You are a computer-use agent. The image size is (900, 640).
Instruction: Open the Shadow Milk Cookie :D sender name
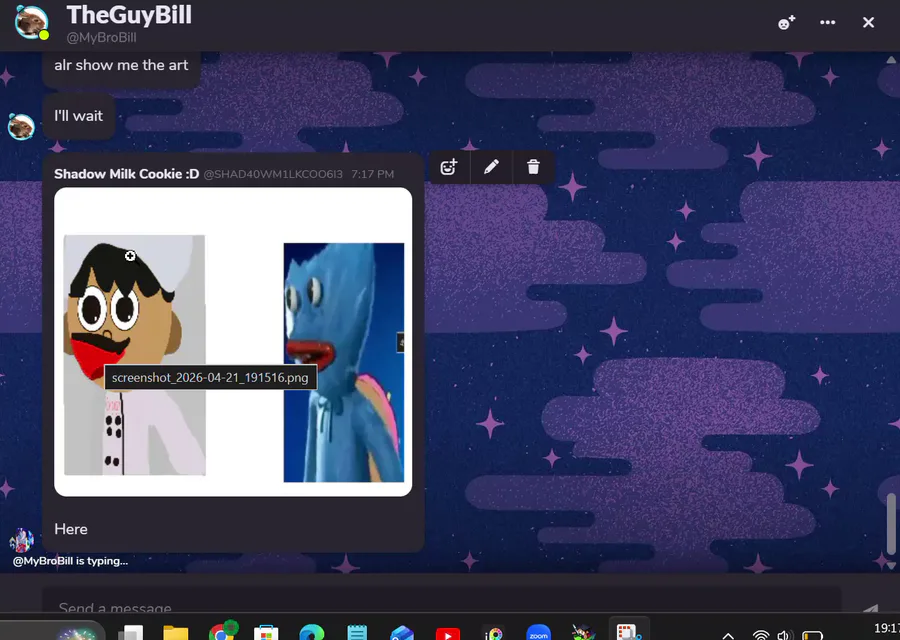coord(126,174)
